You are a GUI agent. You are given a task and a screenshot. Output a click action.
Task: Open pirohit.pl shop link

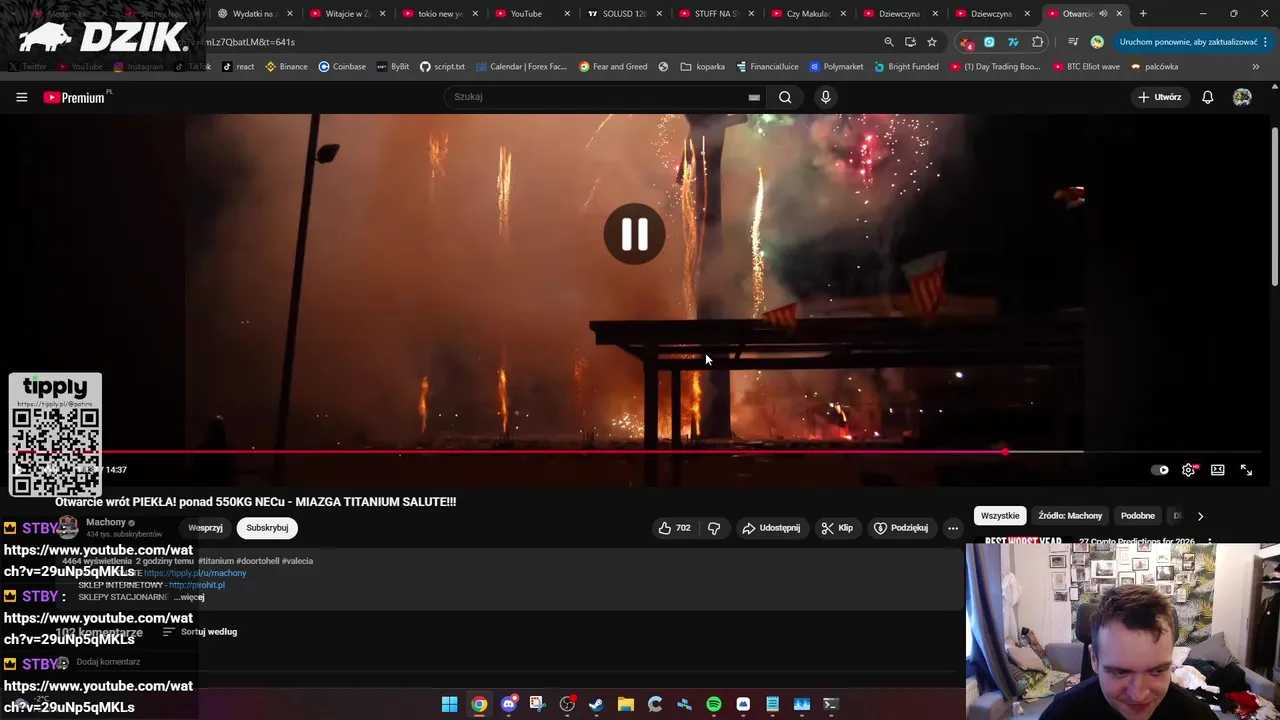pos(197,585)
